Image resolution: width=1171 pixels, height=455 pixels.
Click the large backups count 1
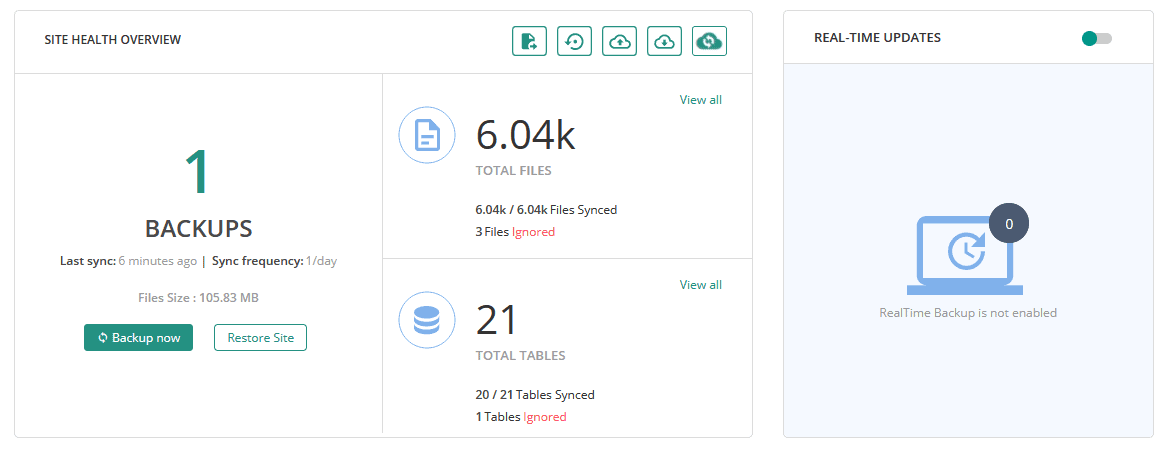pyautogui.click(x=197, y=173)
